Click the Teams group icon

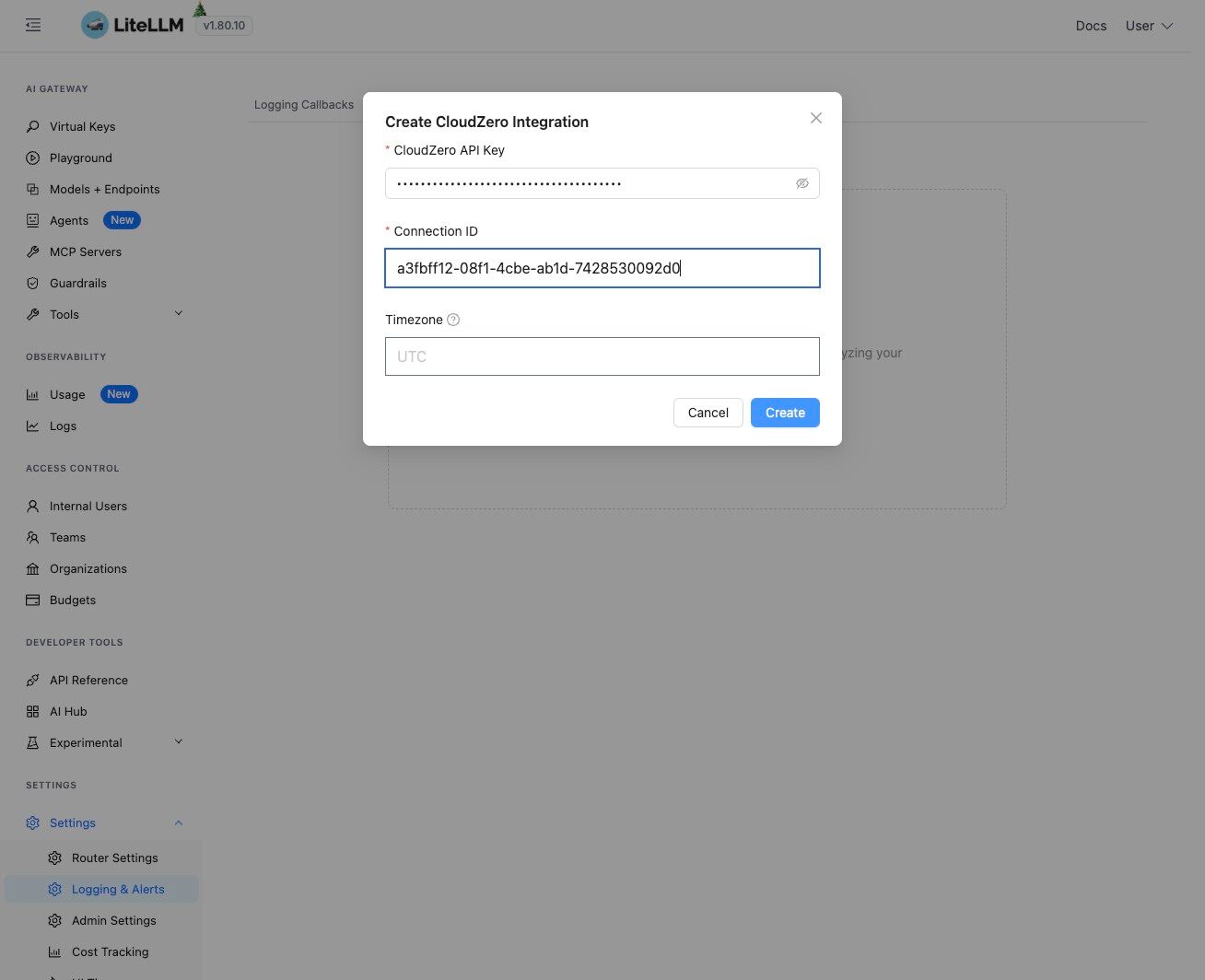click(x=33, y=537)
